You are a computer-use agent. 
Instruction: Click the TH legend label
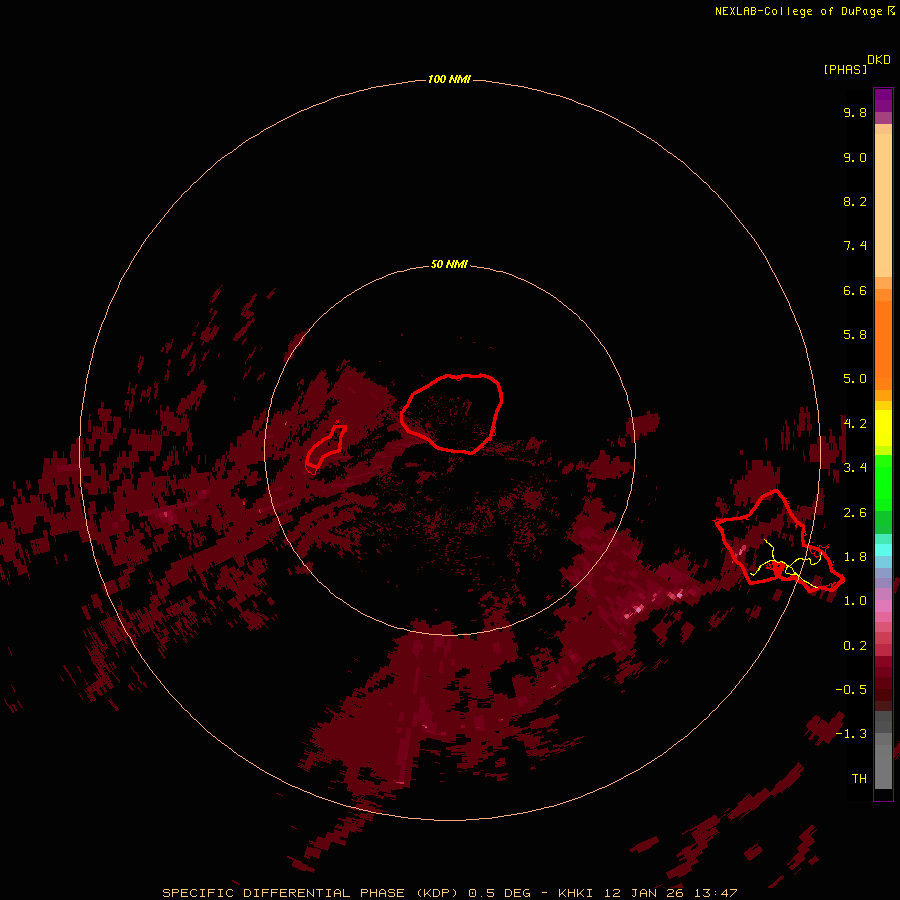point(859,779)
